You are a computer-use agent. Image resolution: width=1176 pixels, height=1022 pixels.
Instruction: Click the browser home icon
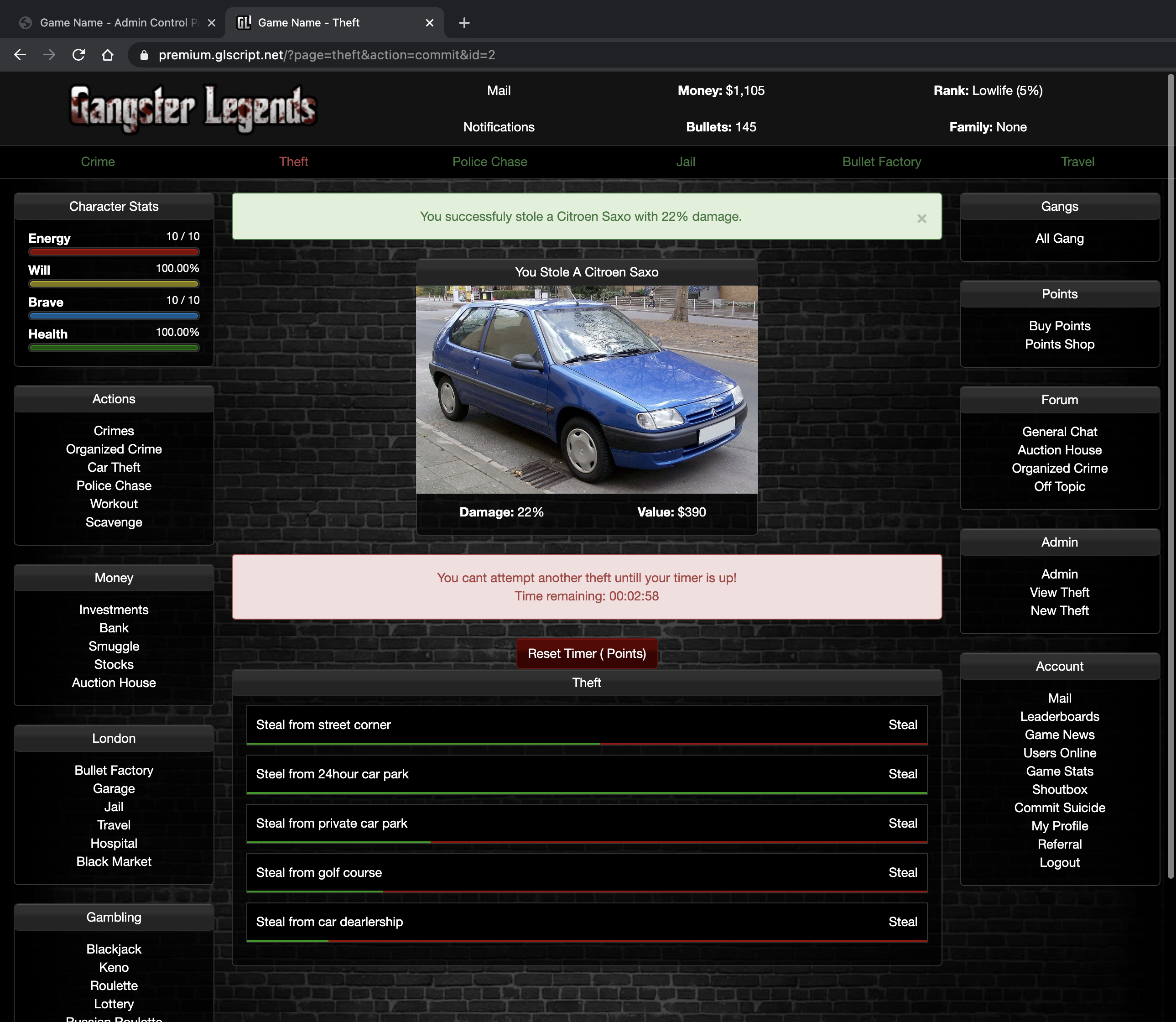pyautogui.click(x=108, y=55)
